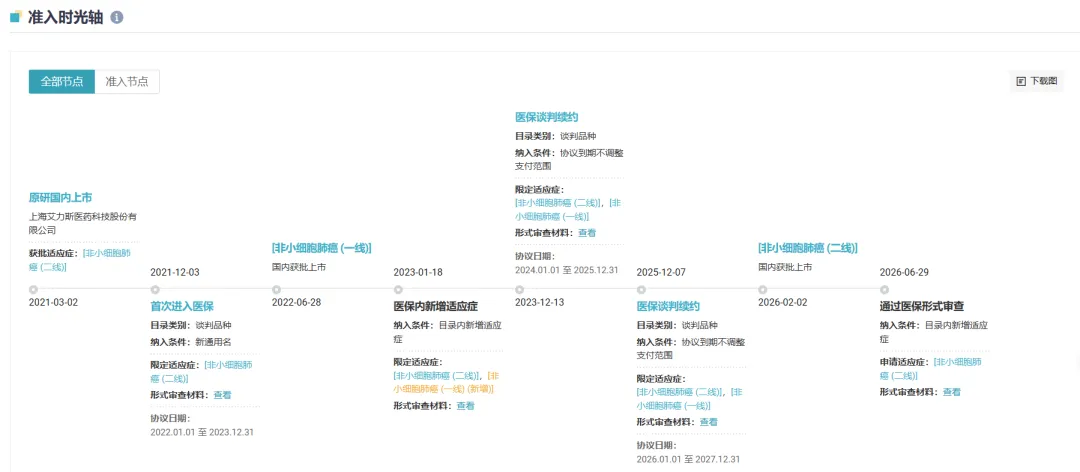Switch to the 准入节点 tab
This screenshot has width=1080, height=472.
coord(127,81)
